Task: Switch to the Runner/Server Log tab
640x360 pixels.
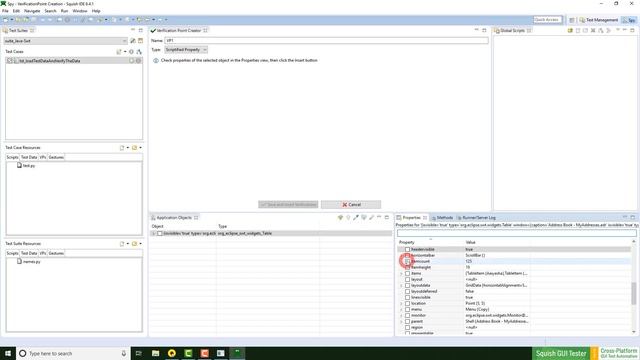Action: pyautogui.click(x=476, y=218)
